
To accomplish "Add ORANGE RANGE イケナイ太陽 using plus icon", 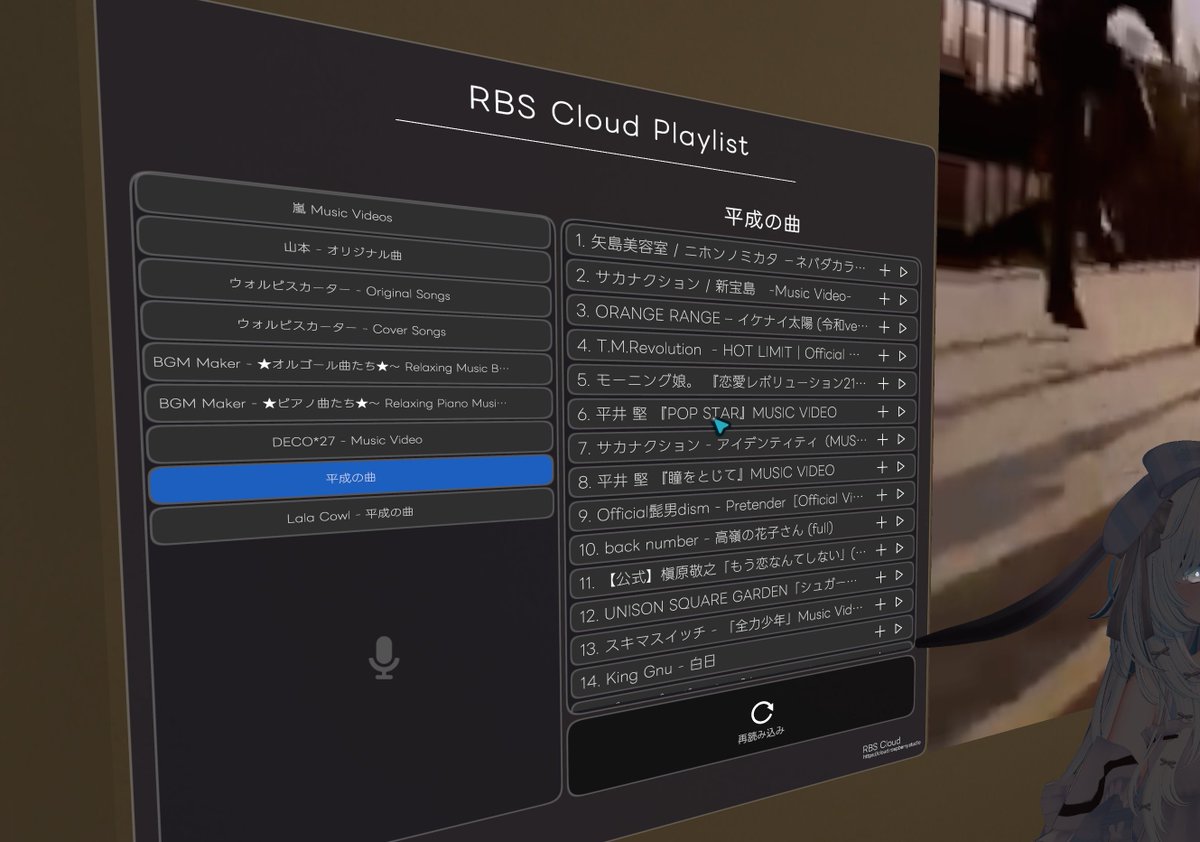I will [x=884, y=326].
